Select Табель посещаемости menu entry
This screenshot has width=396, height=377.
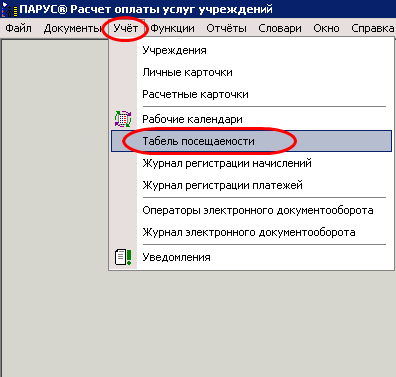252,141
